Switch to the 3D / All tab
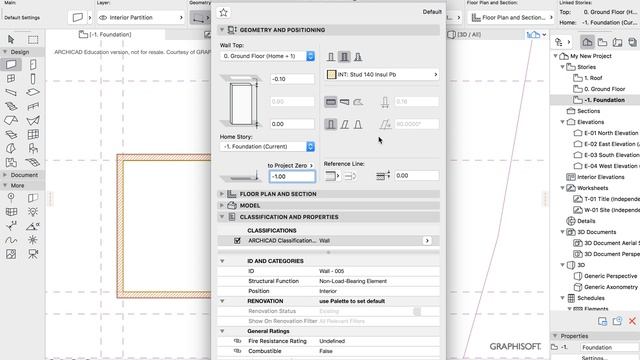Screen dimensions: 640x360 point(465,35)
